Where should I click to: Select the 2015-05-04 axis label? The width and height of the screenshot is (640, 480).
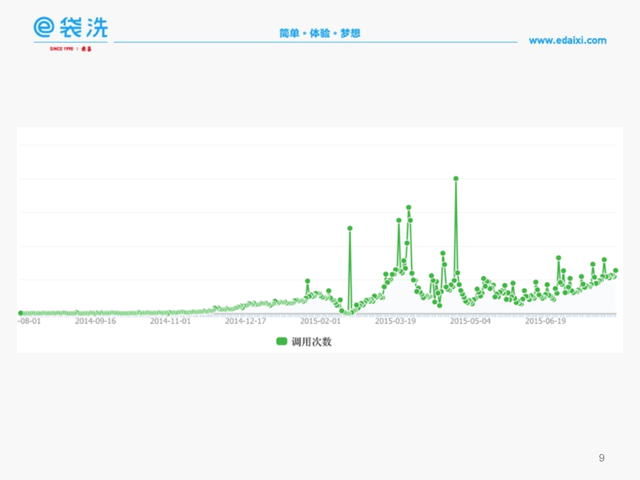tap(471, 322)
